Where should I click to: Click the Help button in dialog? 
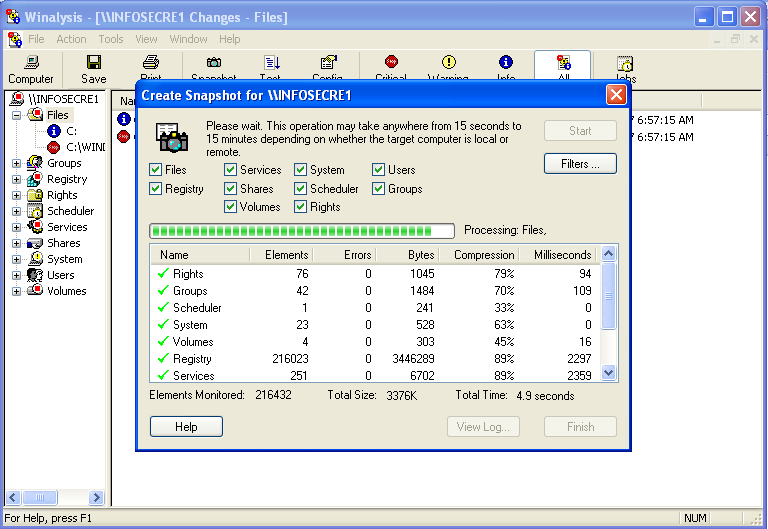186,427
